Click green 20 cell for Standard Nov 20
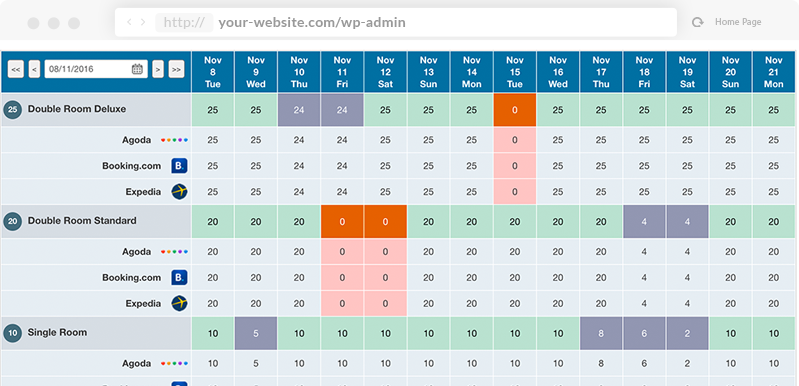 pyautogui.click(x=731, y=222)
